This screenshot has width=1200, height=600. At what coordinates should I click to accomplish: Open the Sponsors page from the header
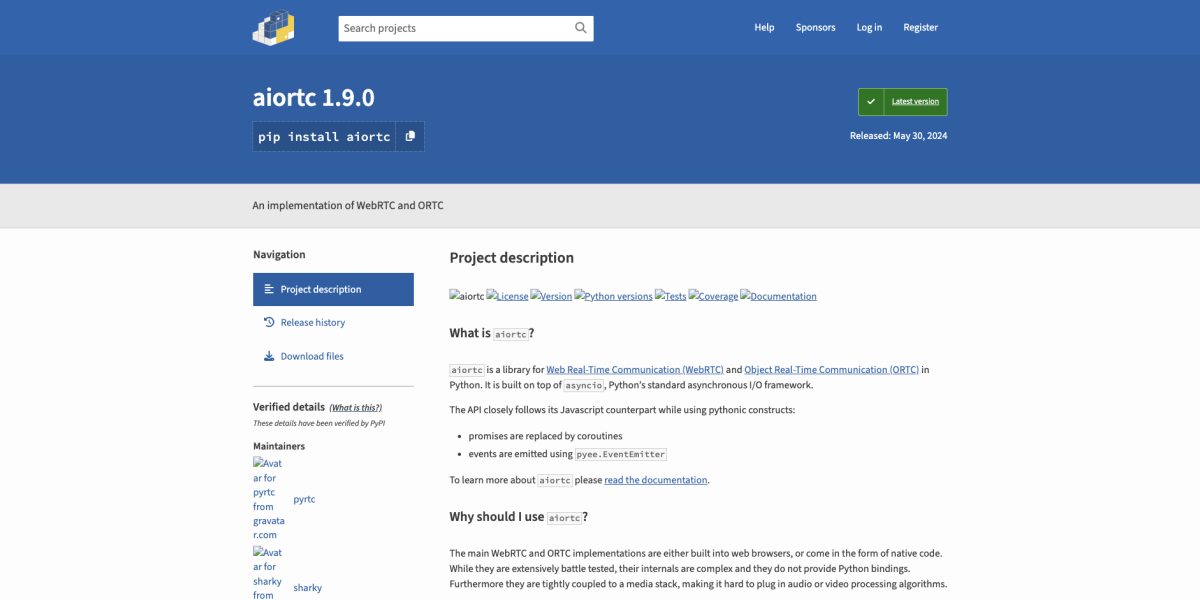pos(815,27)
